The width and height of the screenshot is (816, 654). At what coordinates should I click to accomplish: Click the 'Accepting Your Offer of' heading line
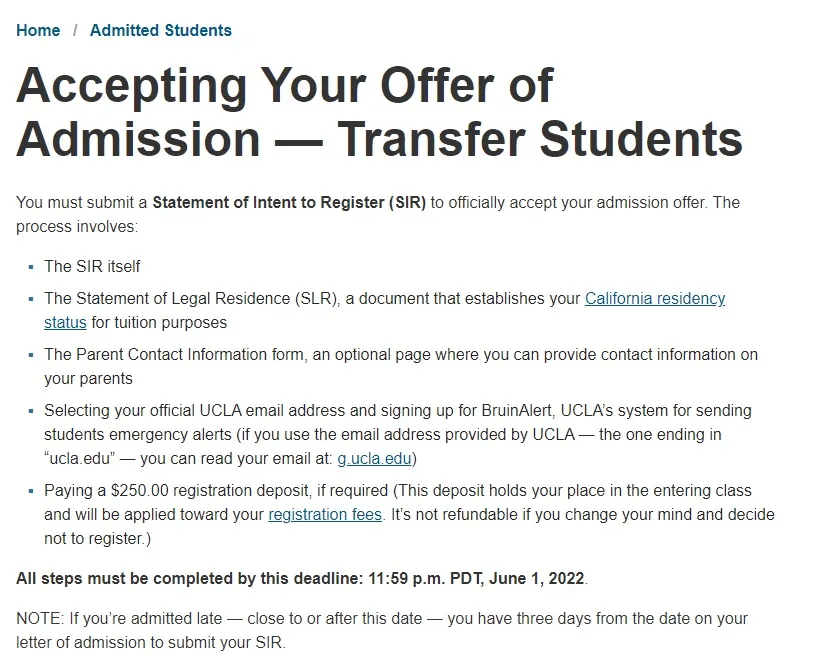(x=284, y=86)
